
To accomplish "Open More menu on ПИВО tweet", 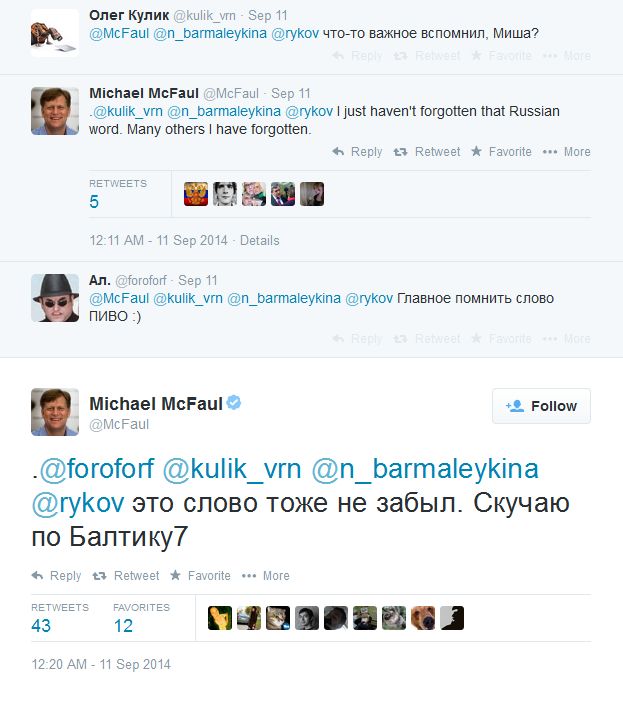I will click(567, 339).
